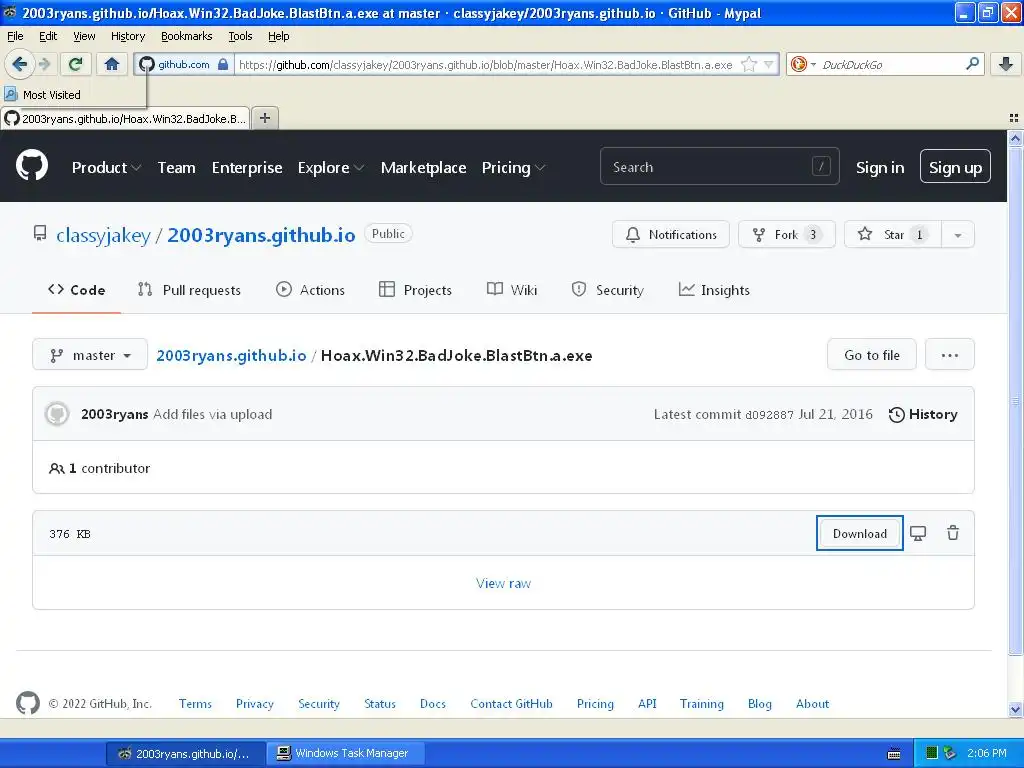Screen dimensions: 1024x768
Task: Open the file History link
Action: [923, 414]
